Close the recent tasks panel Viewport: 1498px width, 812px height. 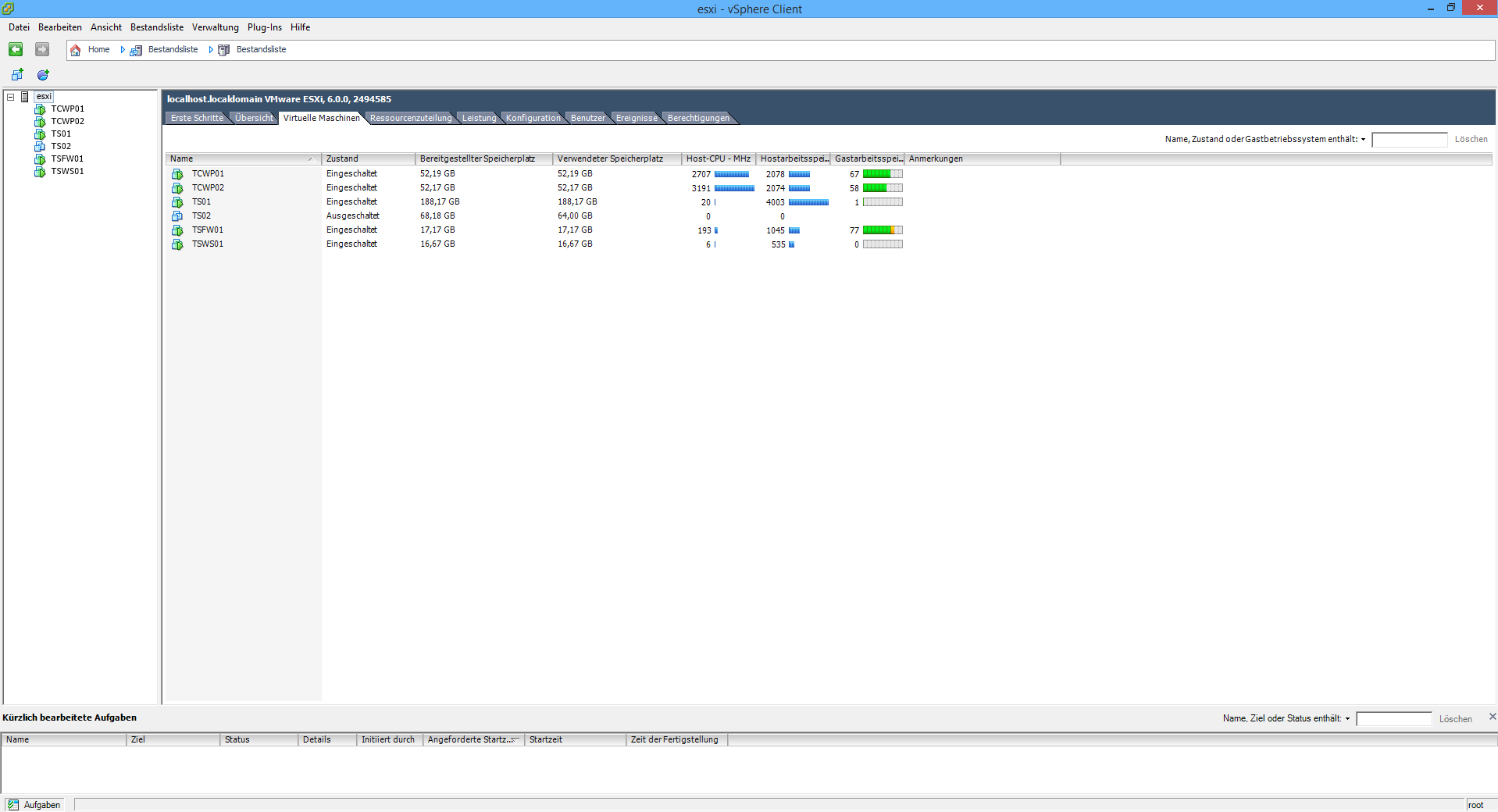coord(1493,716)
